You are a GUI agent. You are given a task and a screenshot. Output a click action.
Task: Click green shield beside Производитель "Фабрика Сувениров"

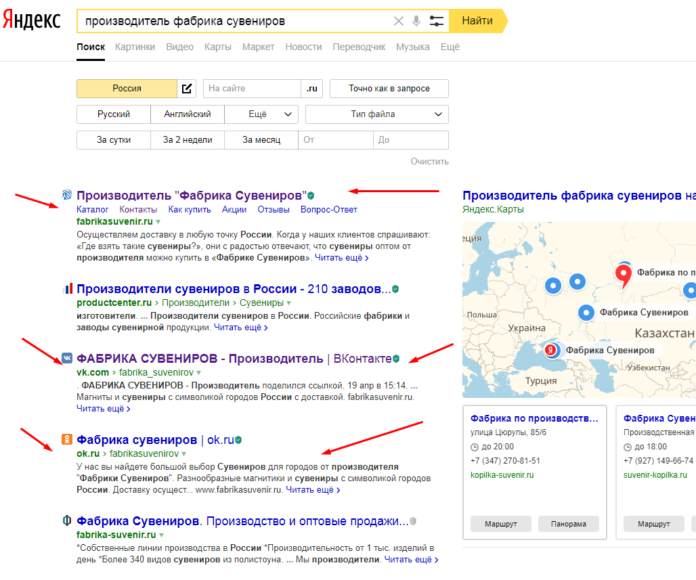(311, 196)
